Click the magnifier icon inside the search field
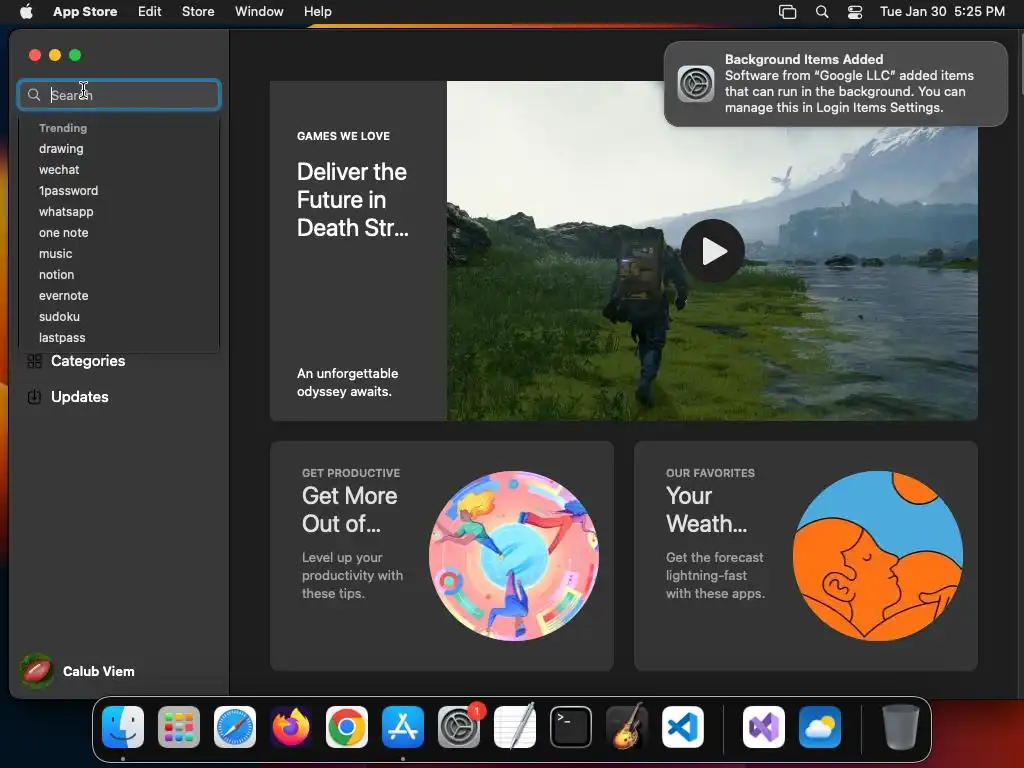1024x768 pixels. tap(34, 95)
